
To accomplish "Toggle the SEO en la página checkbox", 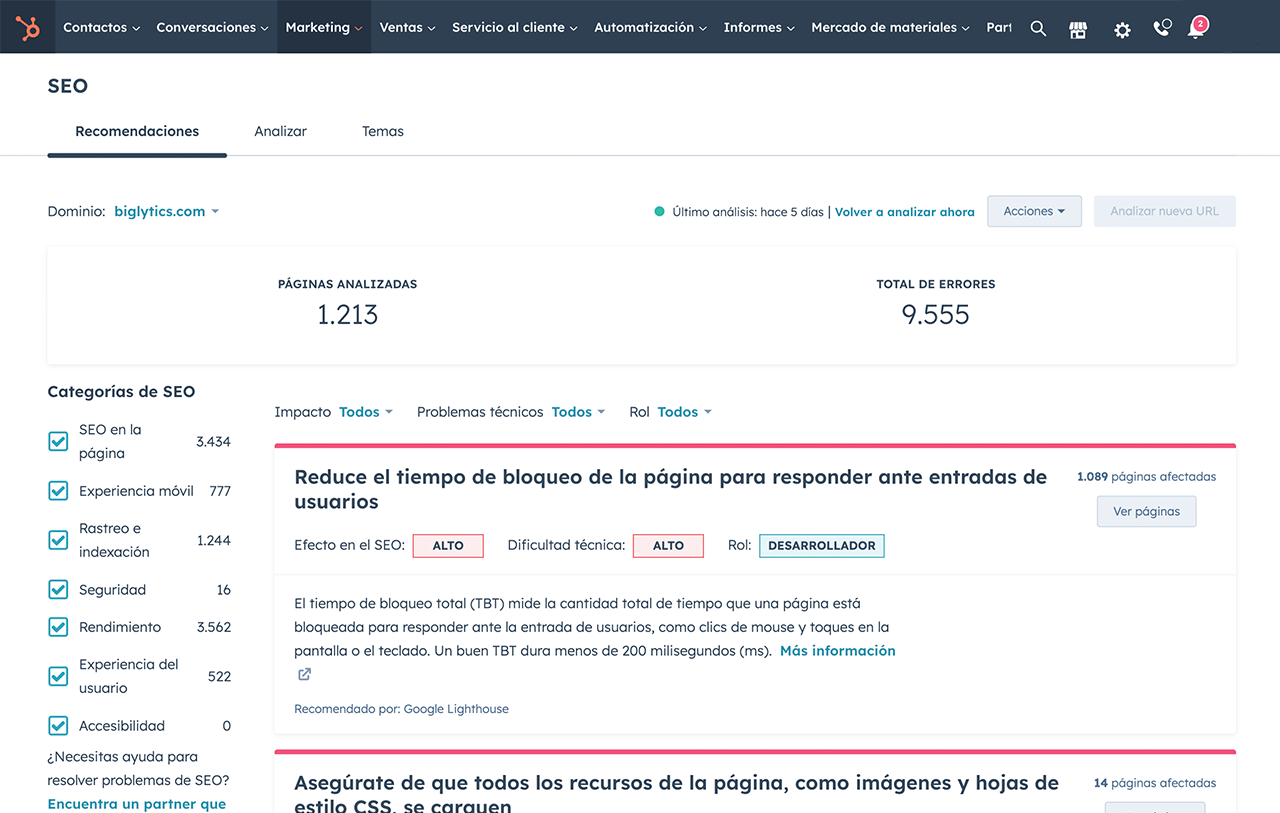I will pyautogui.click(x=58, y=441).
